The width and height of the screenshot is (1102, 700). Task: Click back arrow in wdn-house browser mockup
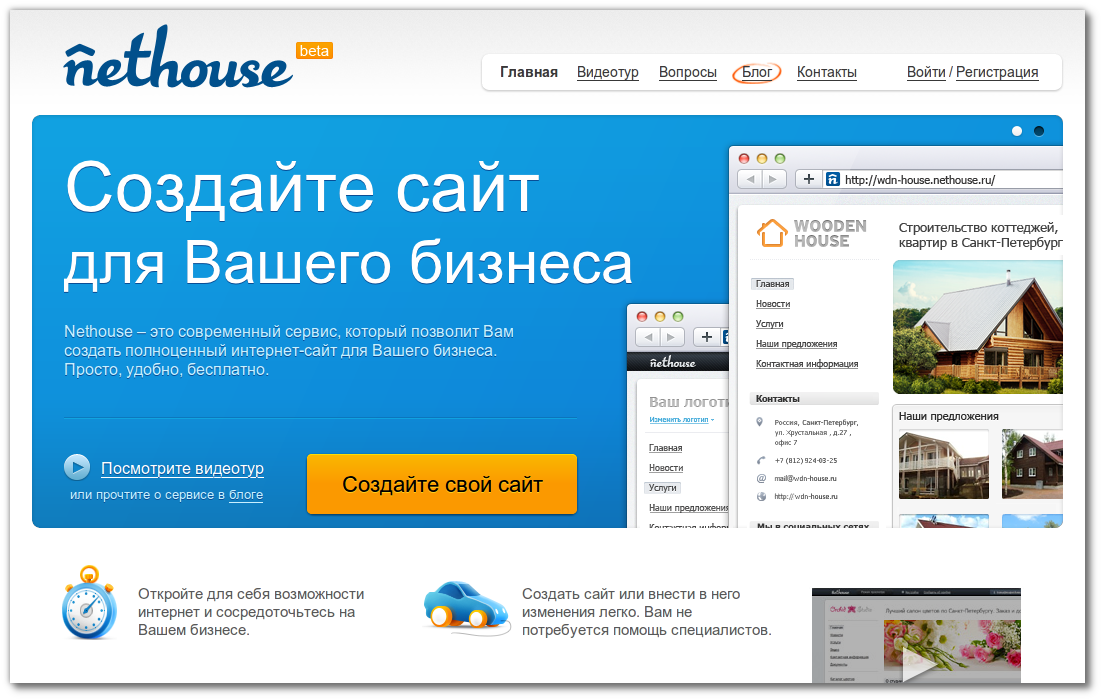[750, 179]
